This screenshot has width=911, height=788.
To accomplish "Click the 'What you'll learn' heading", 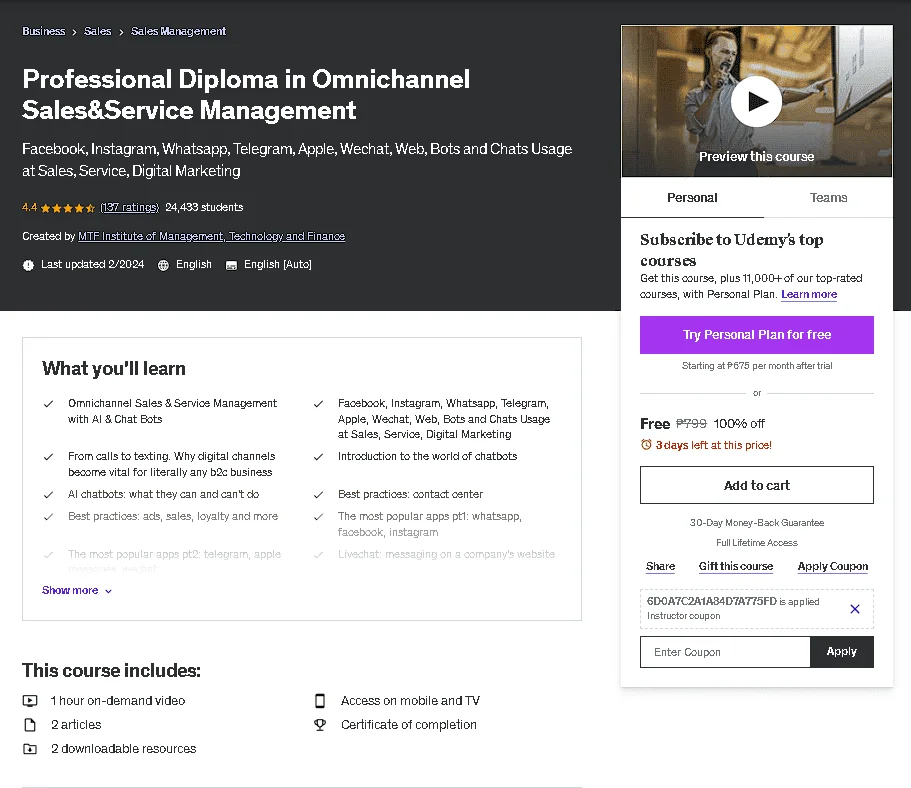I will (x=114, y=368).
